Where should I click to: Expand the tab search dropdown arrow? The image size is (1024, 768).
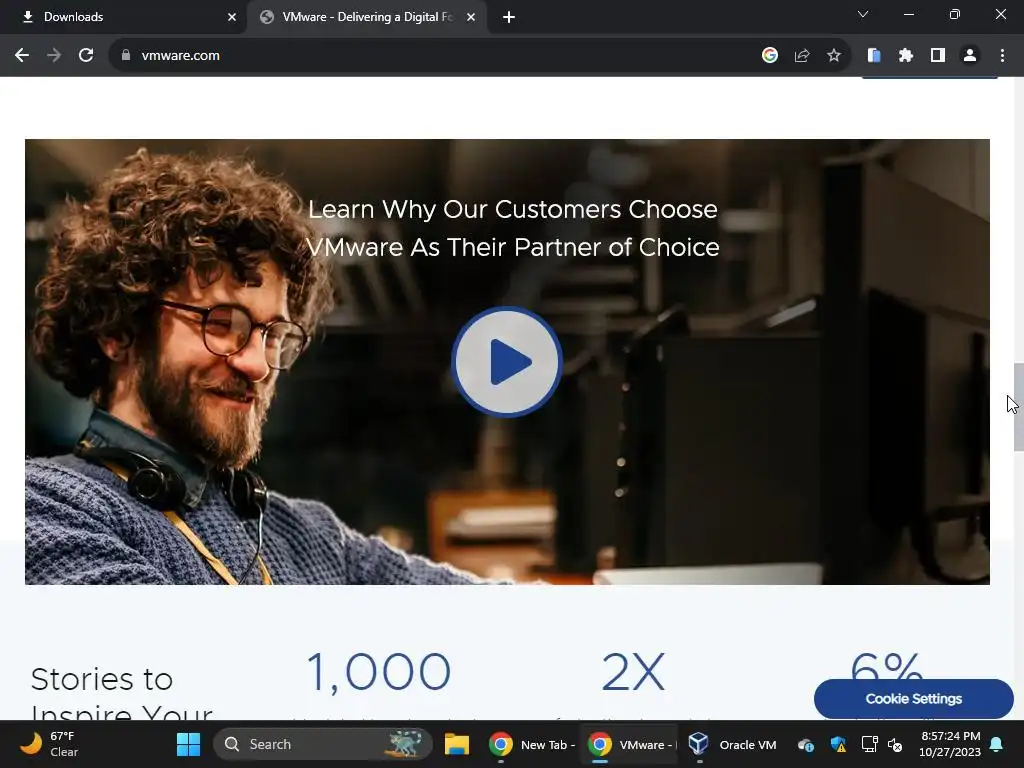[863, 14]
